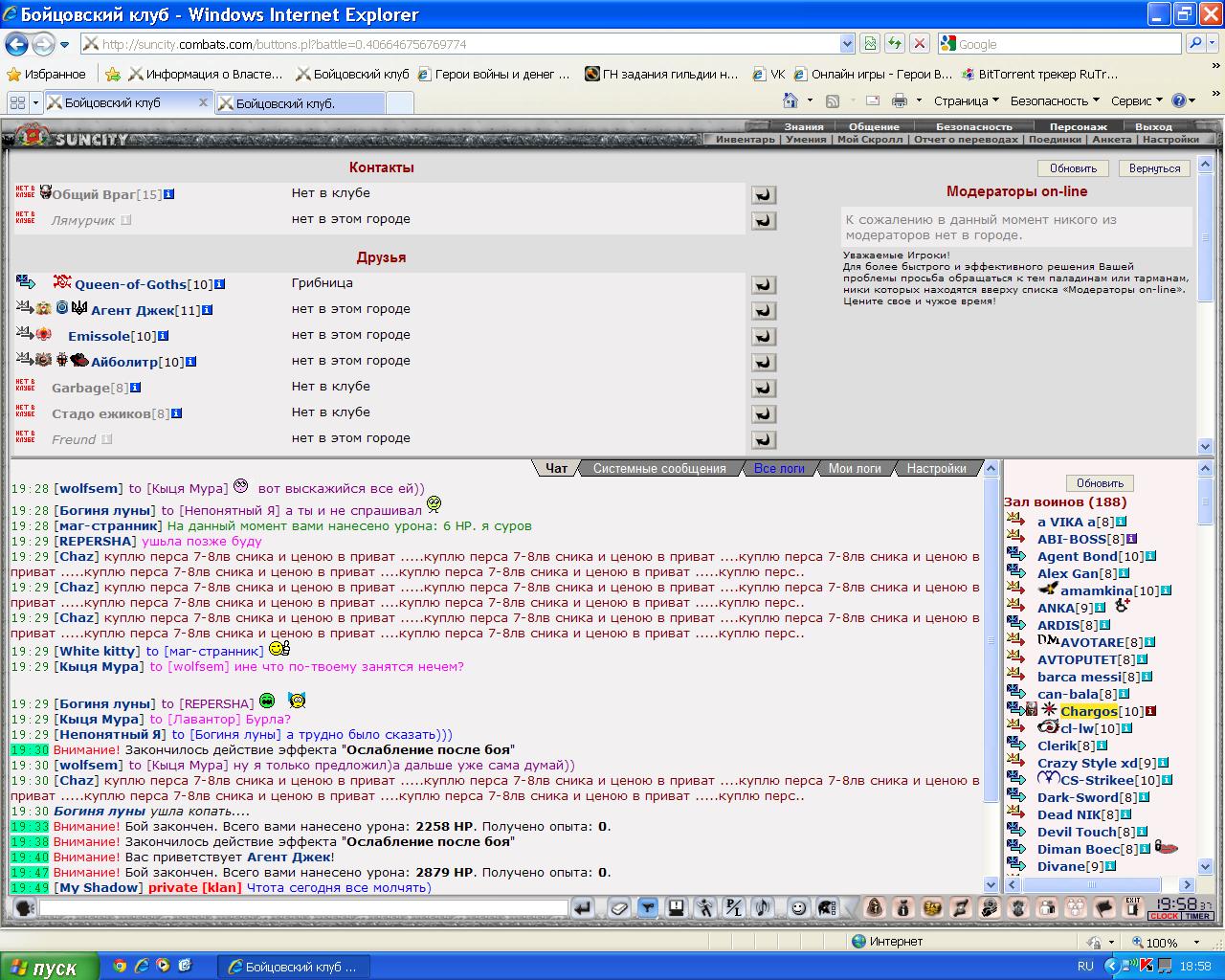The height and width of the screenshot is (980, 1225).
Task: Click the hooded figure icon in bottom bar
Action: (874, 907)
